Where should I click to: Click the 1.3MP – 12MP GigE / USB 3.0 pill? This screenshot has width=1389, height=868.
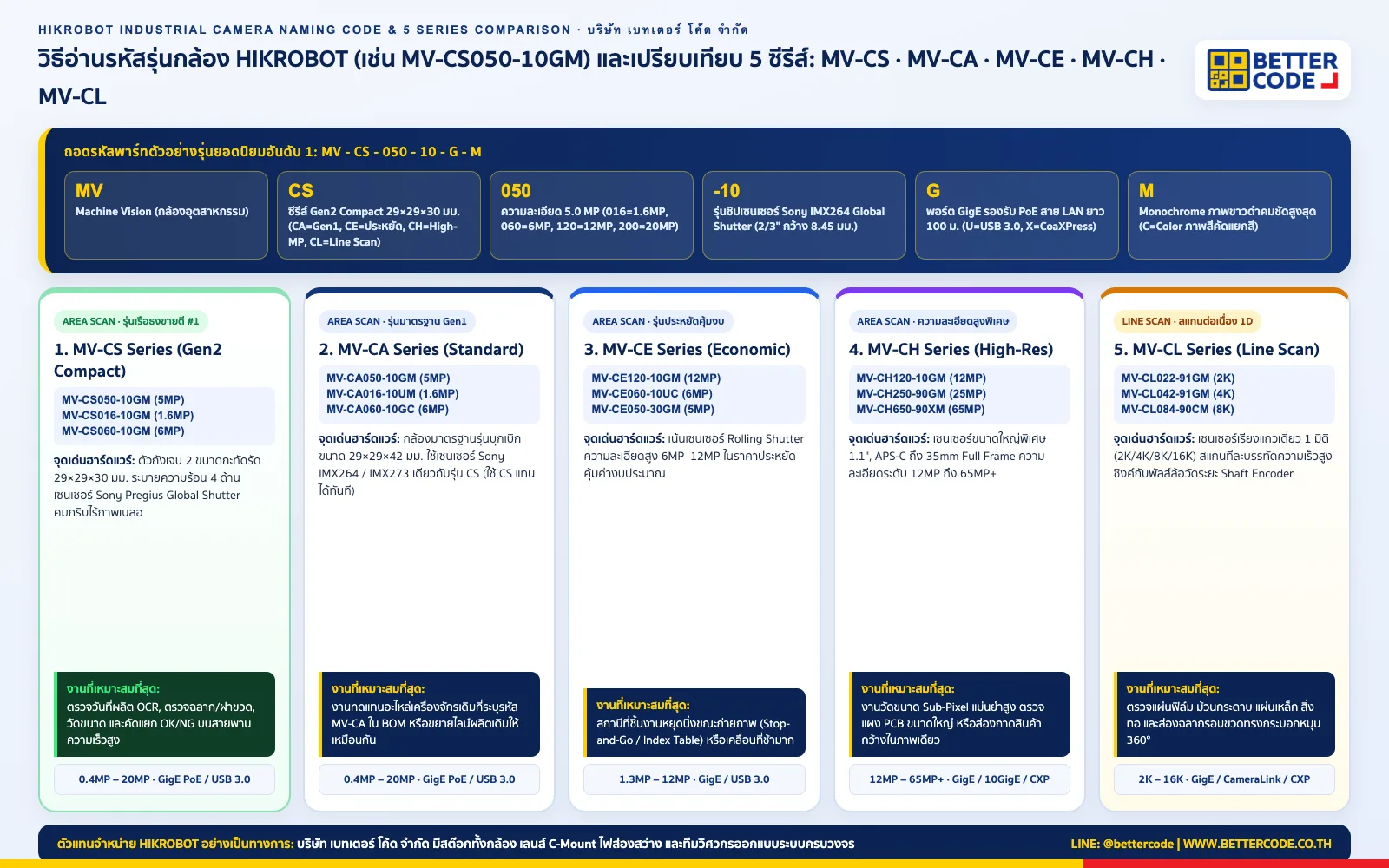[x=694, y=779]
